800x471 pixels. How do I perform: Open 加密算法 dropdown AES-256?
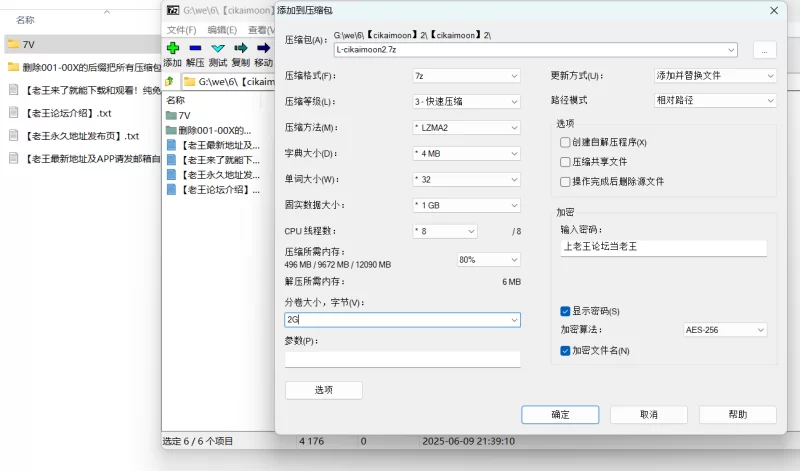pos(725,330)
